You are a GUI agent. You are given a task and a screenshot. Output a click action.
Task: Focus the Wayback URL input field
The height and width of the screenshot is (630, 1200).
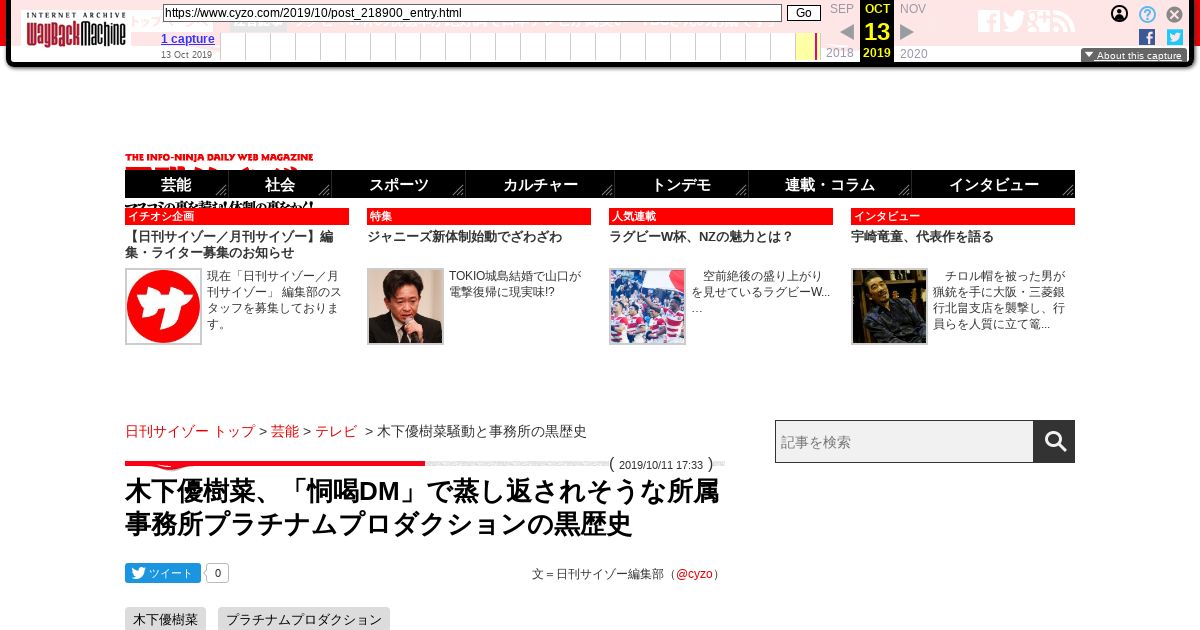point(472,13)
